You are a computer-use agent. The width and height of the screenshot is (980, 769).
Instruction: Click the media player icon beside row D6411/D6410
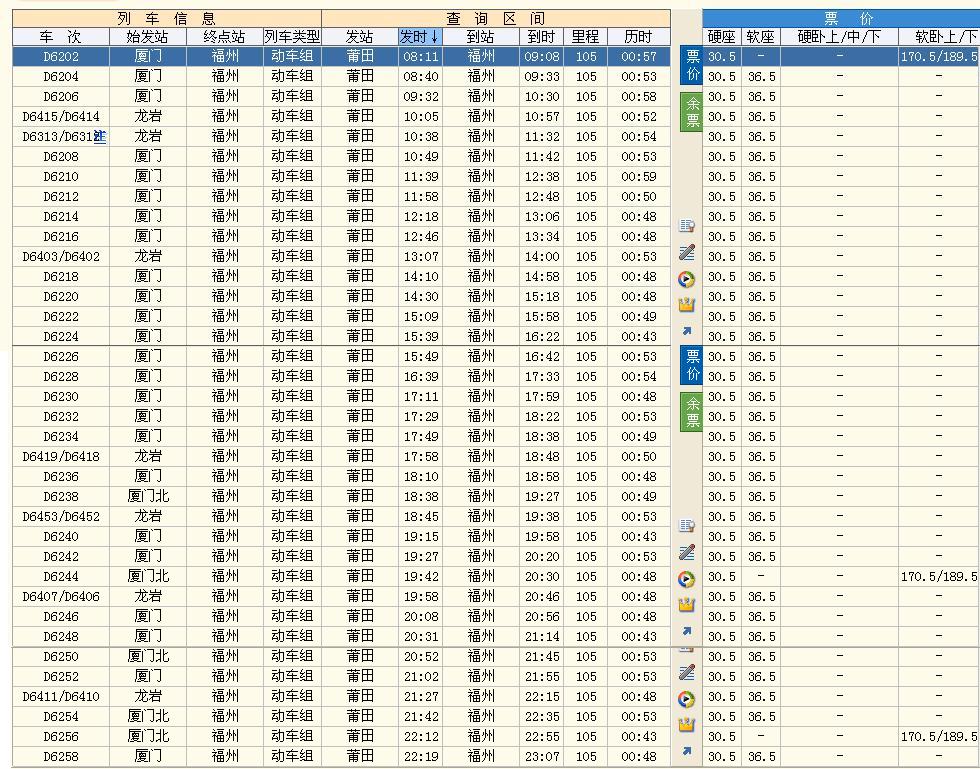click(x=686, y=699)
